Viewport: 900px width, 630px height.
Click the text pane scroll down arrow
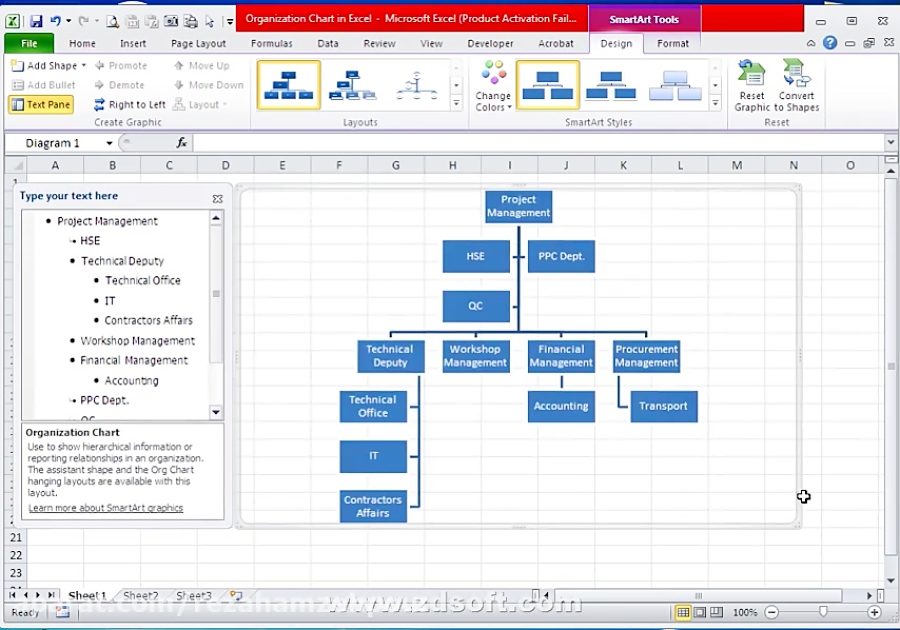(x=216, y=412)
